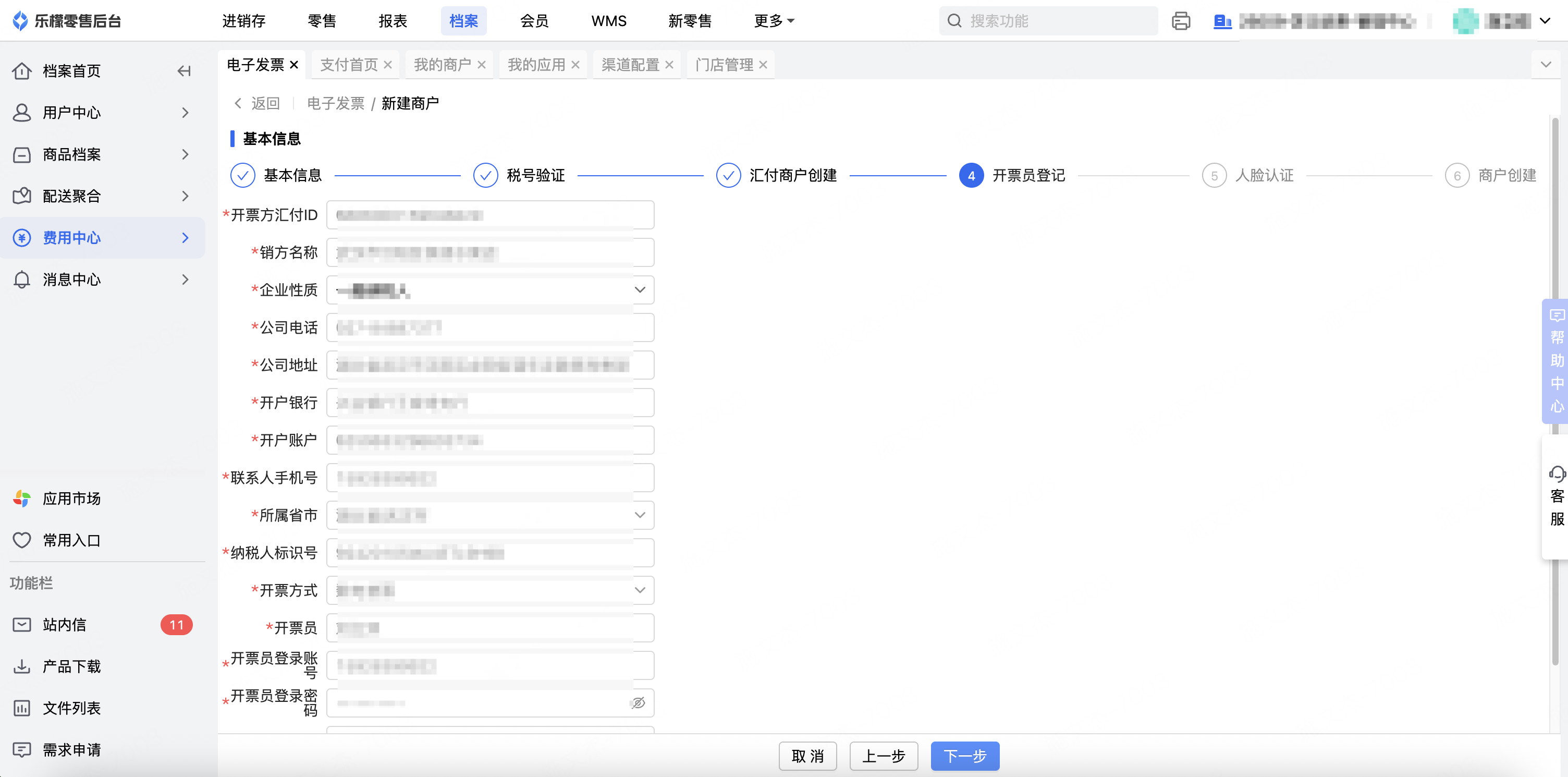The height and width of the screenshot is (777, 1568).
Task: Open 站内信 mail inbox
Action: click(64, 625)
